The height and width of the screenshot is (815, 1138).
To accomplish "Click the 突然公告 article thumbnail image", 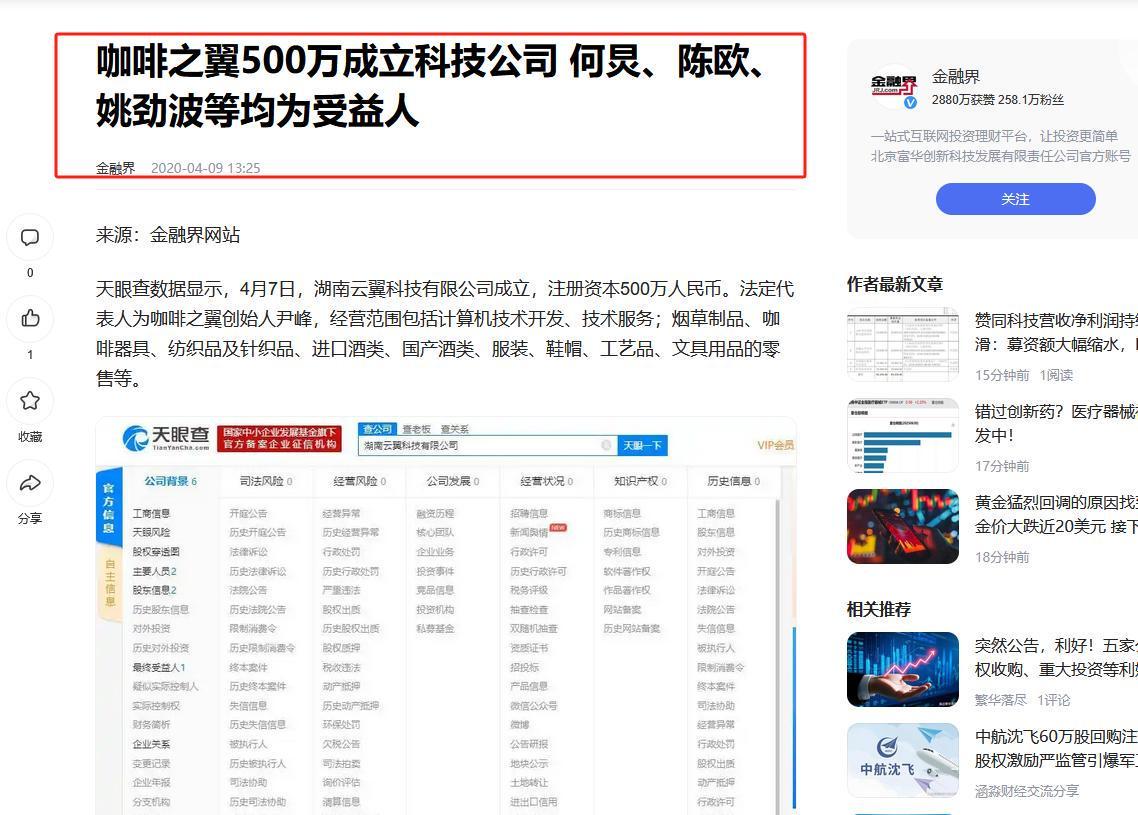I will [902, 669].
